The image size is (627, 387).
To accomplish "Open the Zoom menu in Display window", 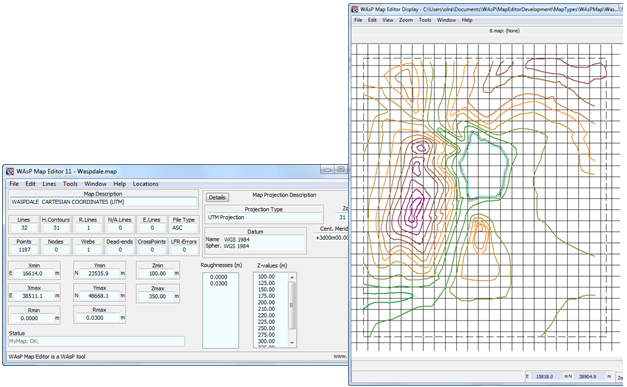I will 405,20.
